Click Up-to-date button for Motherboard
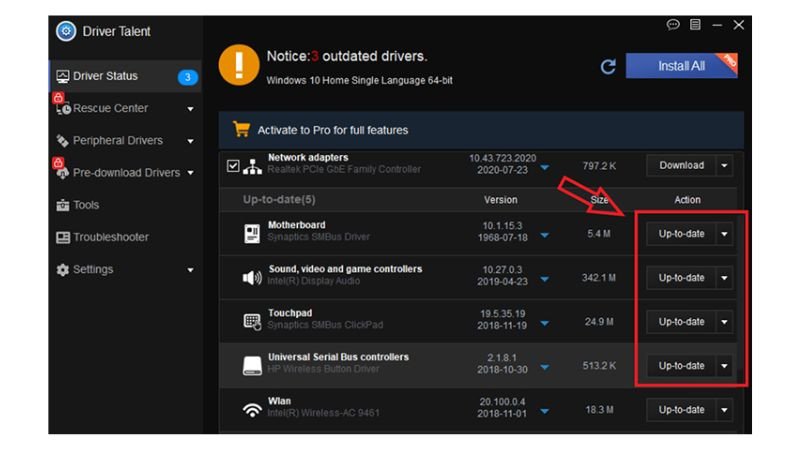The width and height of the screenshot is (800, 450). 681,234
